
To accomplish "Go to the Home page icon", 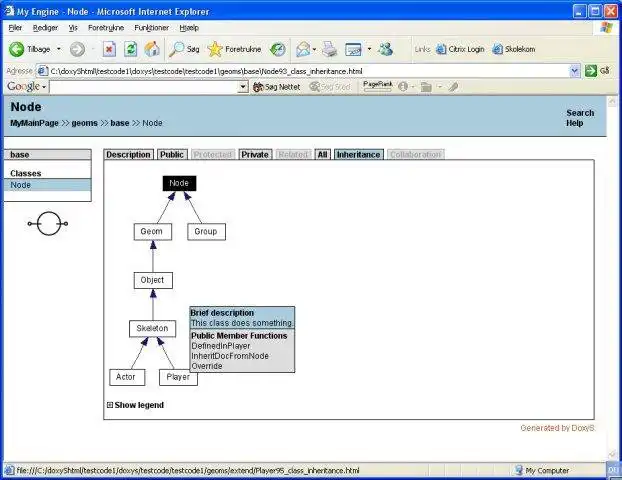I will pos(152,49).
